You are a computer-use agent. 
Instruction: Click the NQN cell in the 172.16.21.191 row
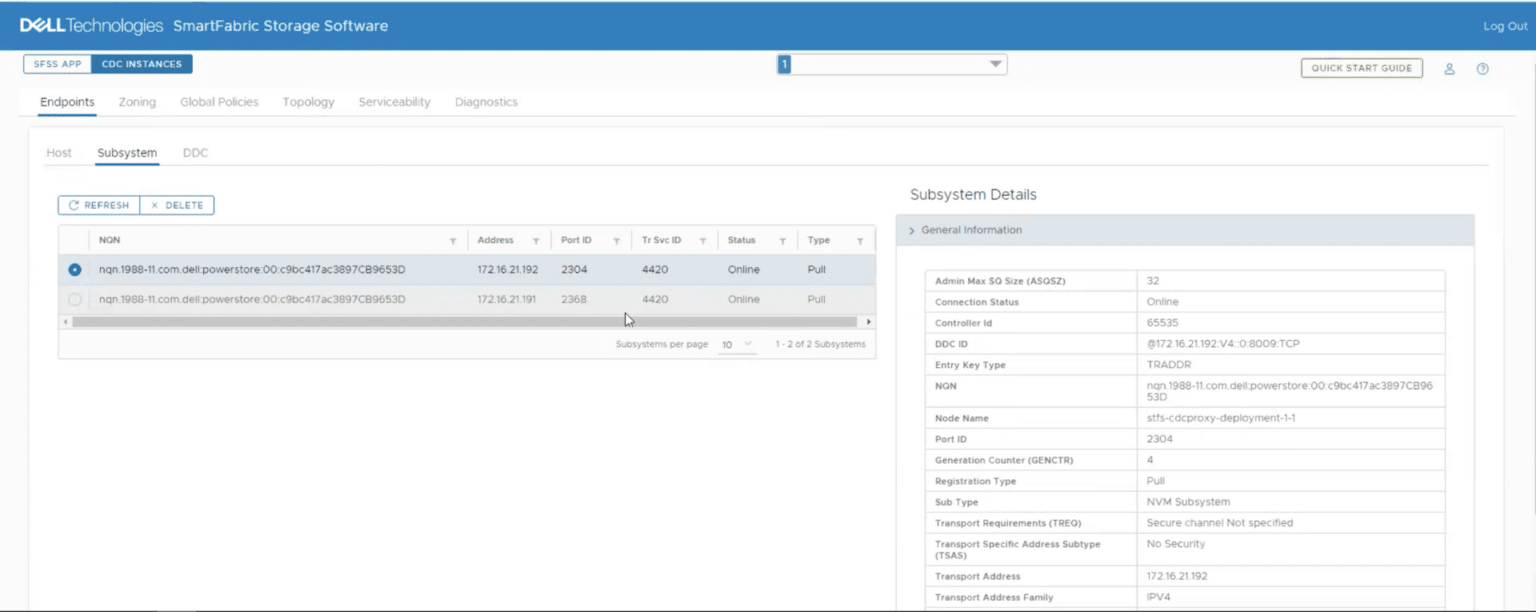[252, 299]
